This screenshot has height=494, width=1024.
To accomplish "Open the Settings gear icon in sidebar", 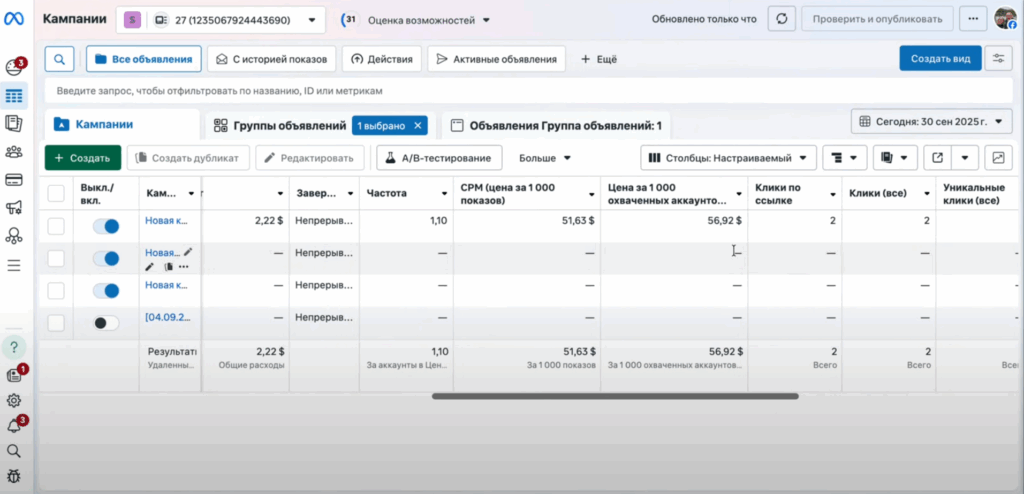I will pos(14,401).
